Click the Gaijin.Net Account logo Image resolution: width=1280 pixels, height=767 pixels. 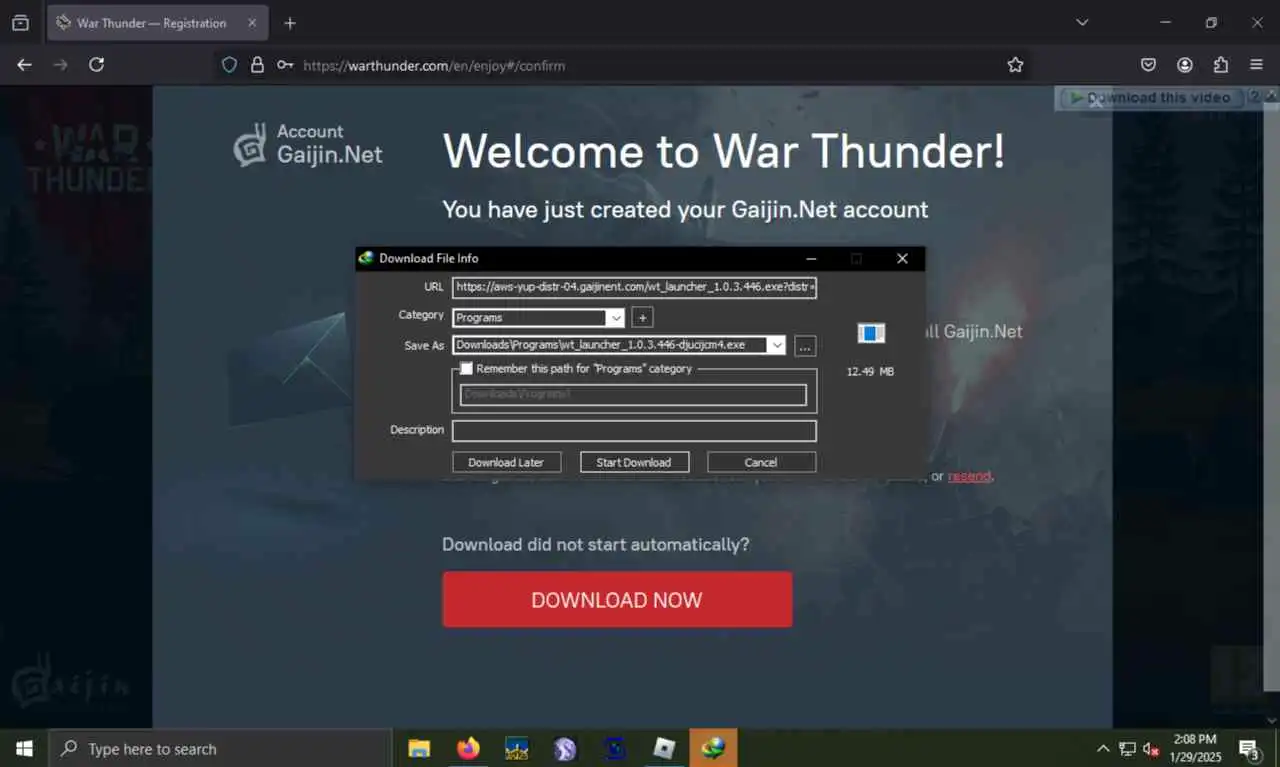308,144
